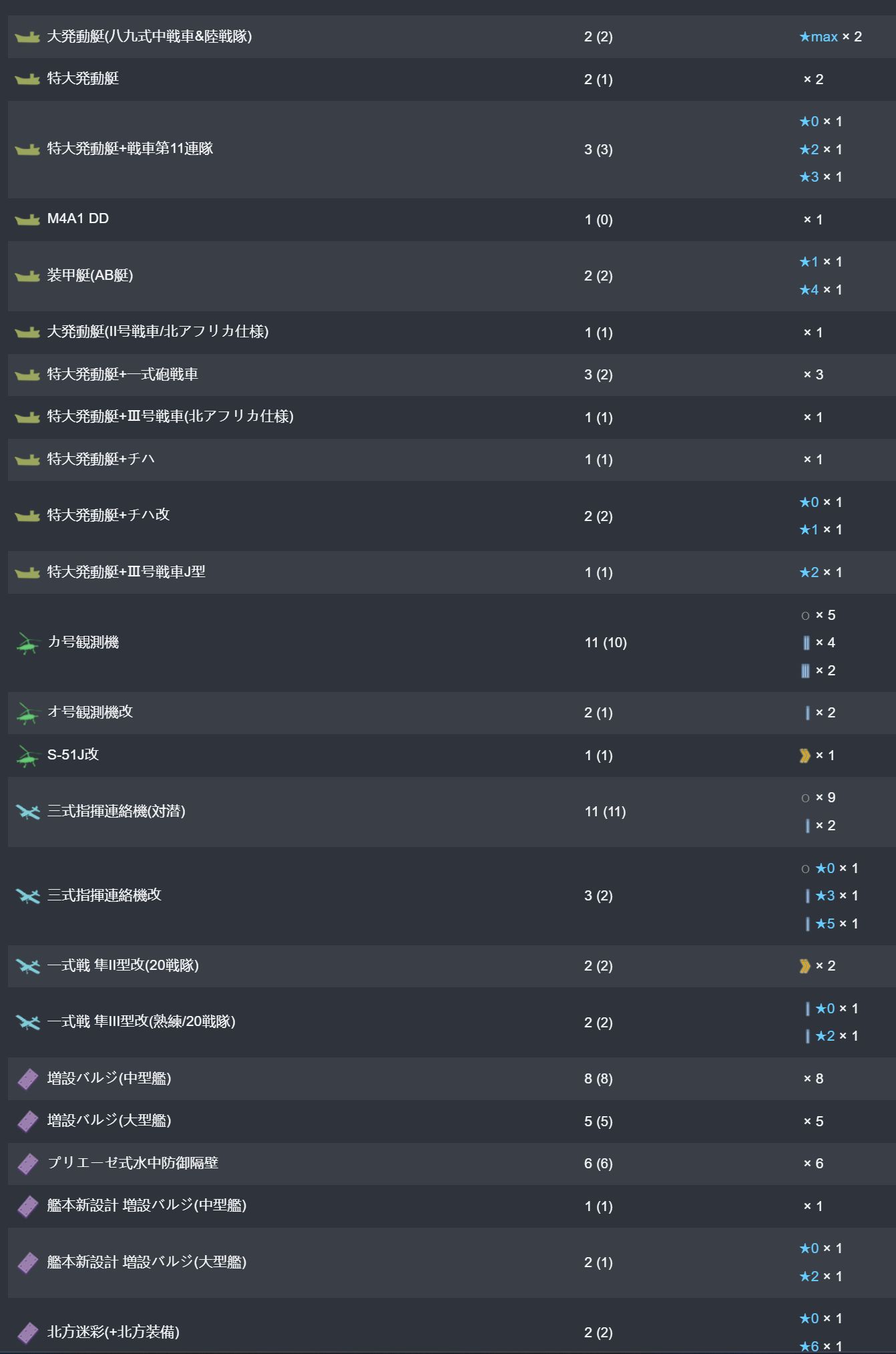
Task: Select the 特大発動艇+戦車第11連隊 row name
Action: pyautogui.click(x=130, y=148)
